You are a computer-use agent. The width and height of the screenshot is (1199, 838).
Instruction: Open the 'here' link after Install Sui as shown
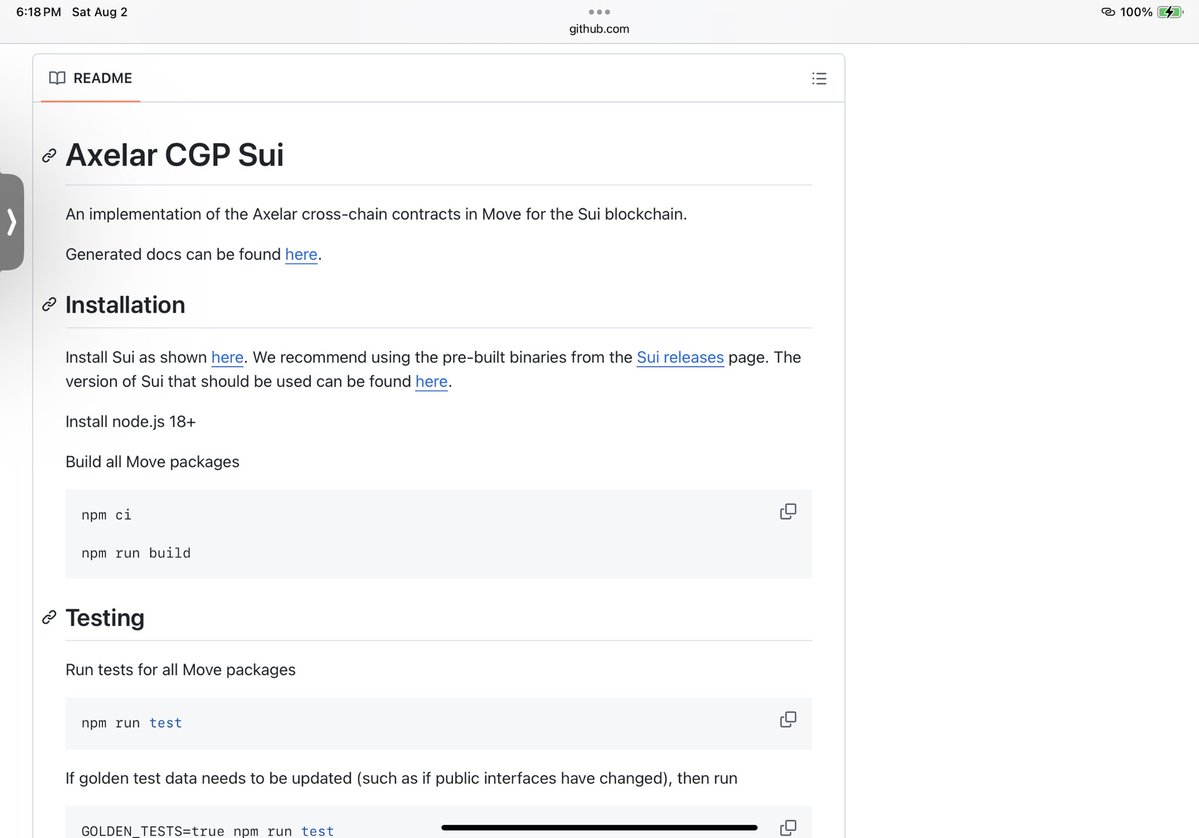click(227, 358)
